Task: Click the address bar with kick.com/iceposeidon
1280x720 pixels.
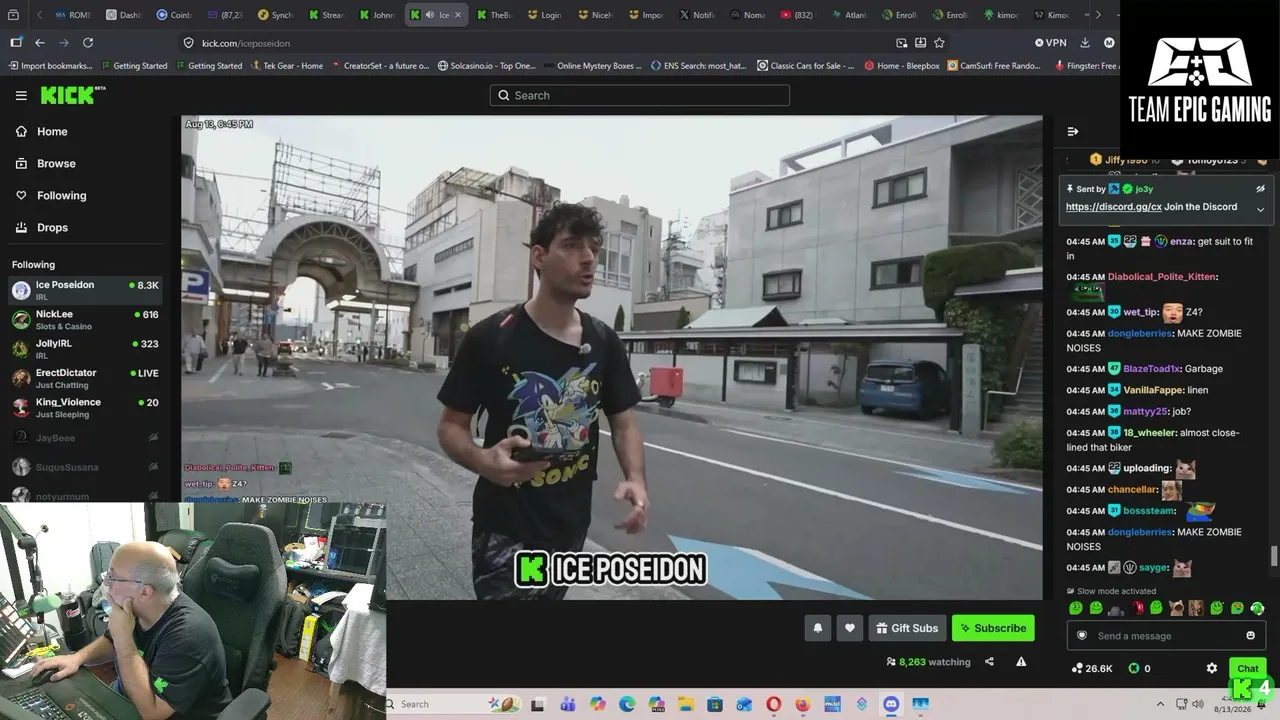Action: click(540, 43)
